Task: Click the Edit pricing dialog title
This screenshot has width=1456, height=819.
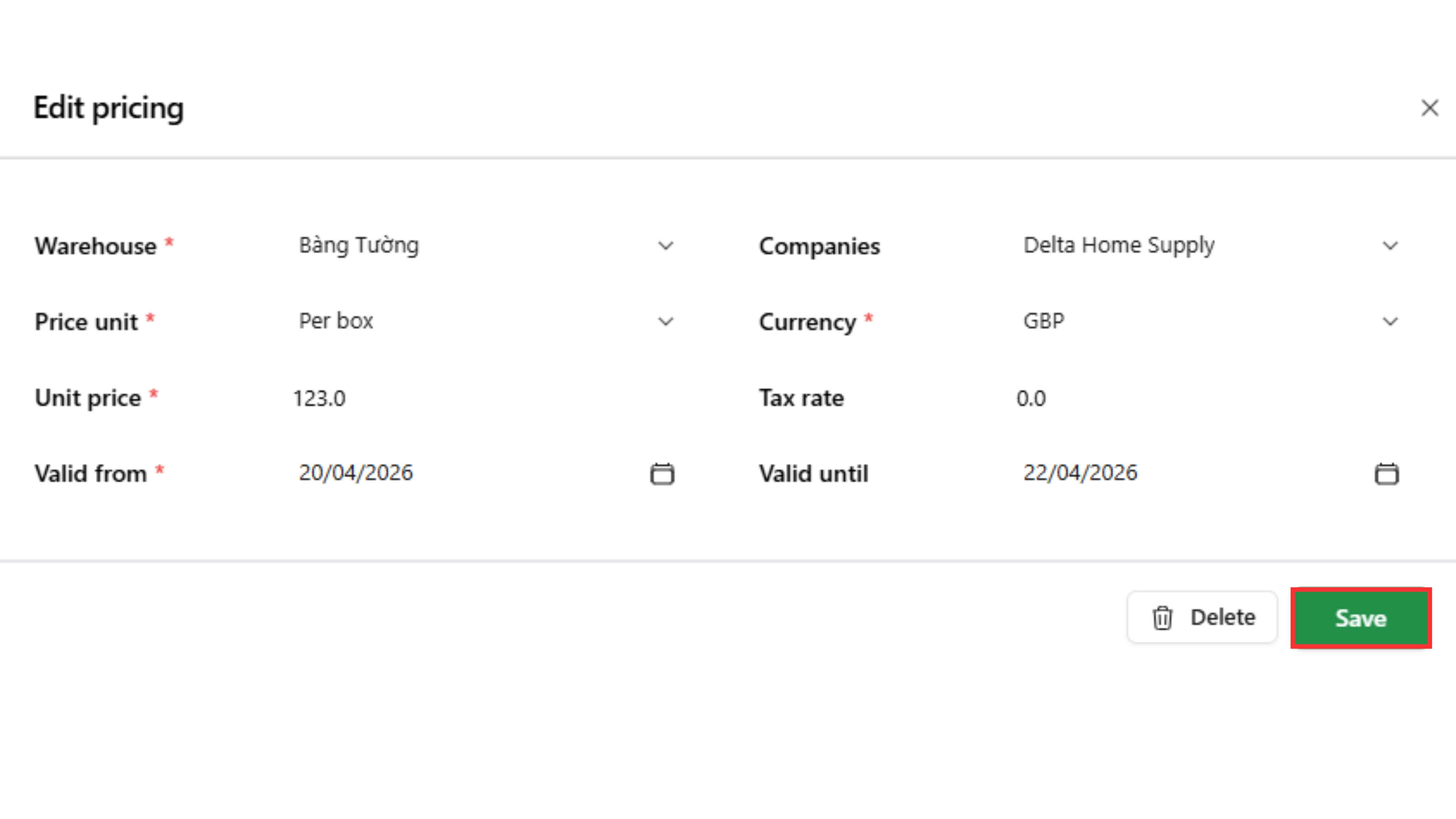Action: click(x=109, y=108)
